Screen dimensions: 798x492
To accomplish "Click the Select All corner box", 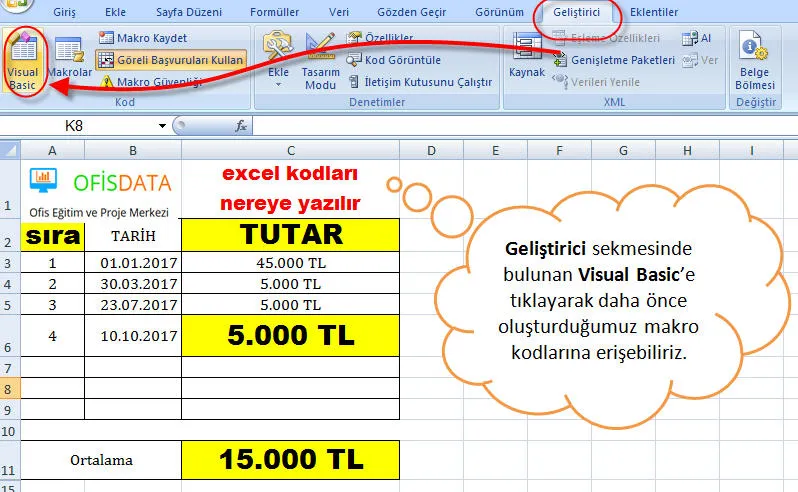I will [x=10, y=150].
